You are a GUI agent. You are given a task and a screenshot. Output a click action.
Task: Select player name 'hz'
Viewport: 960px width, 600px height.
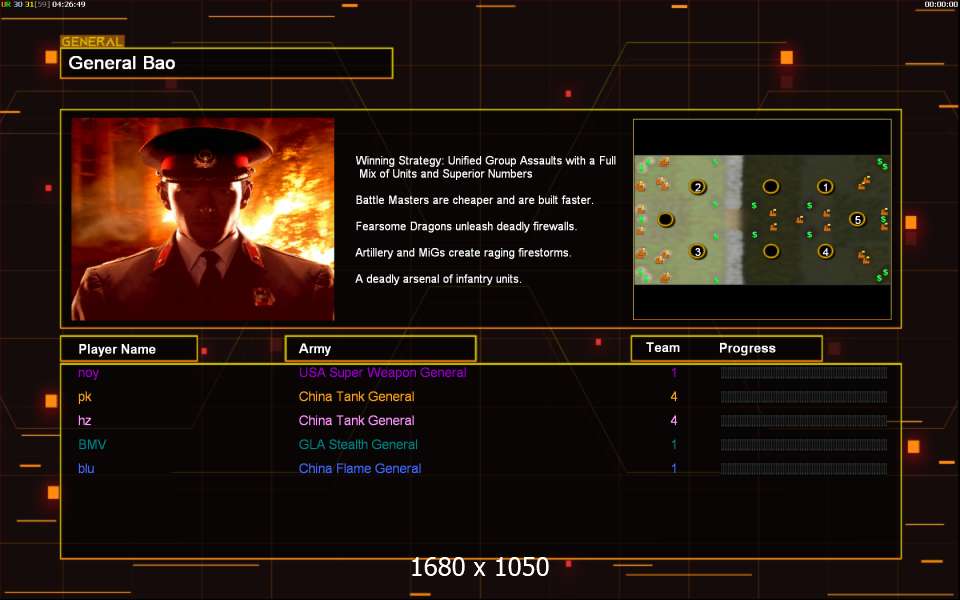click(84, 421)
